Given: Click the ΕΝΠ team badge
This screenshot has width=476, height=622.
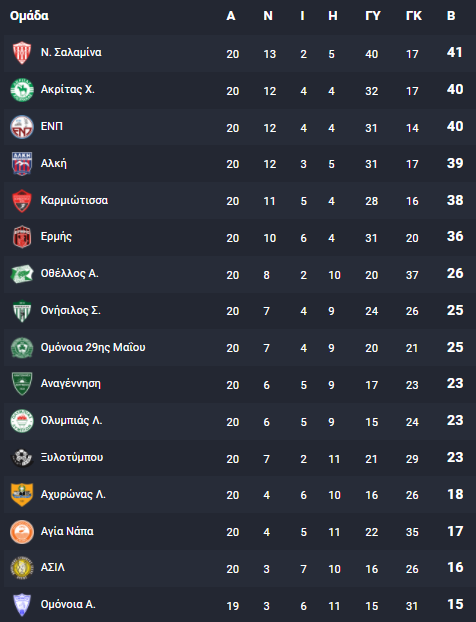Looking at the screenshot, I should [x=22, y=127].
